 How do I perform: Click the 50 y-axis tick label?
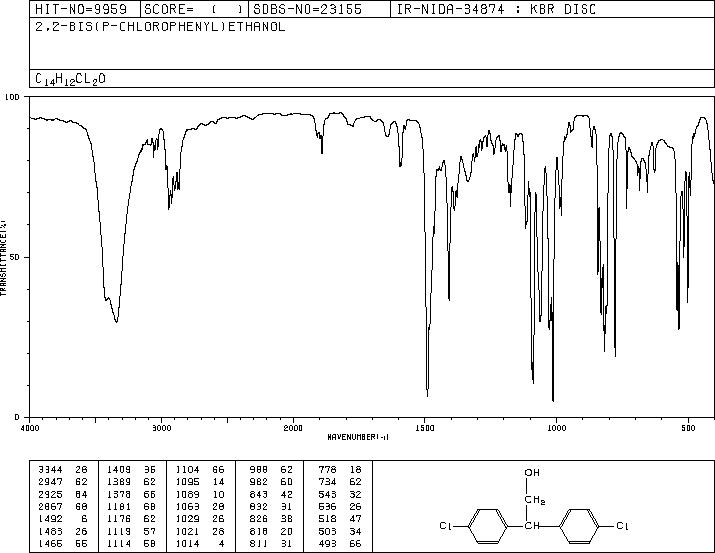[16, 257]
